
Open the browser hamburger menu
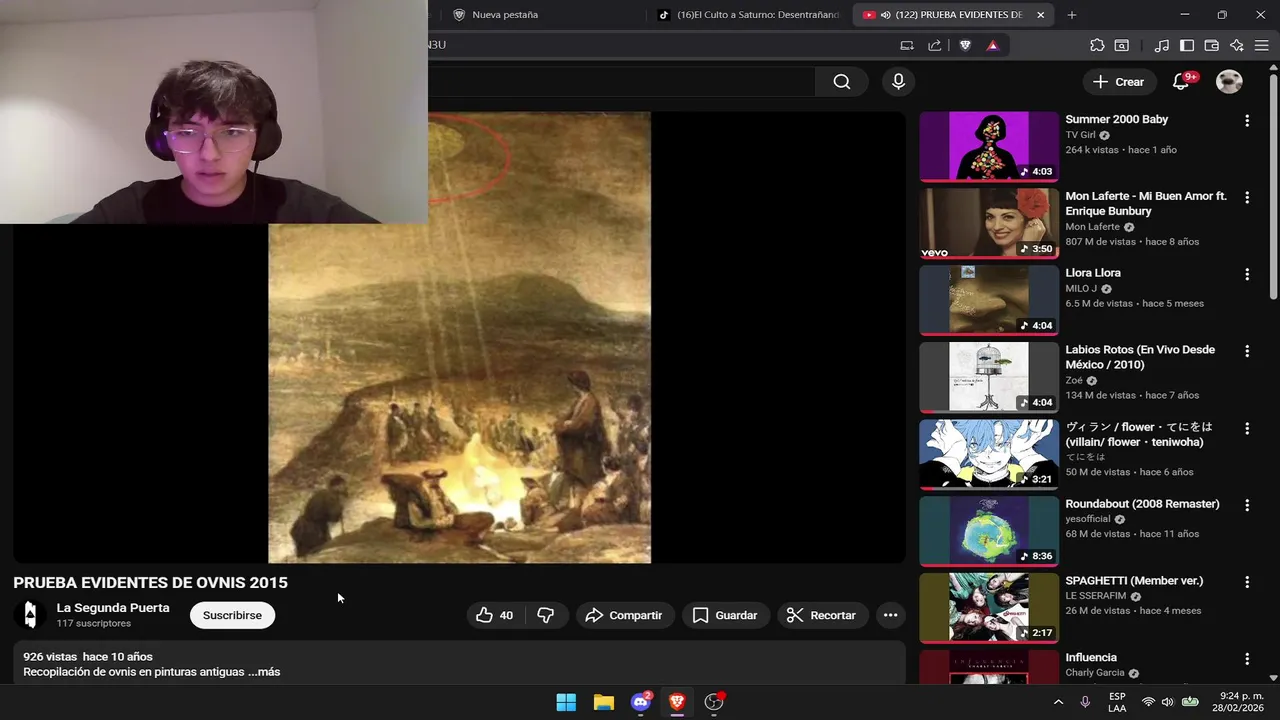pos(1262,45)
